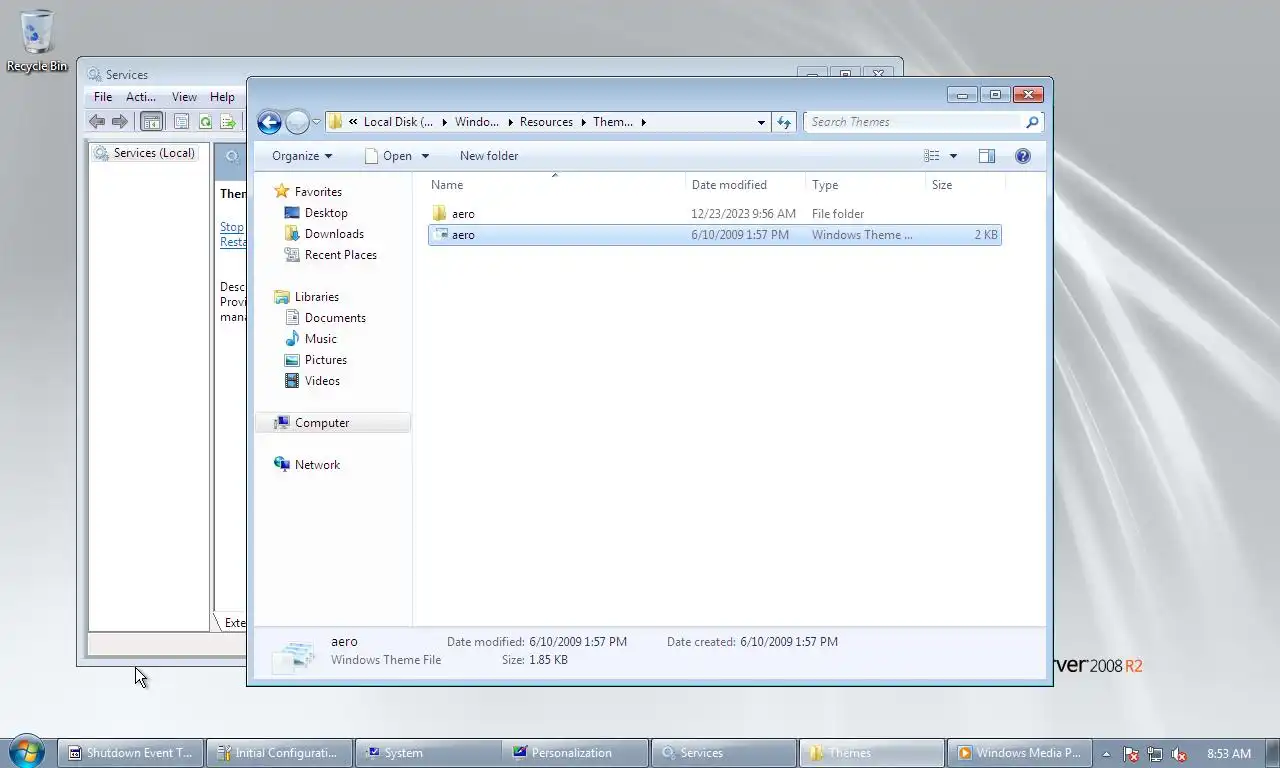Open the recent pages dropdown beside Forward
Viewport: 1280px width, 768px height.
click(316, 122)
